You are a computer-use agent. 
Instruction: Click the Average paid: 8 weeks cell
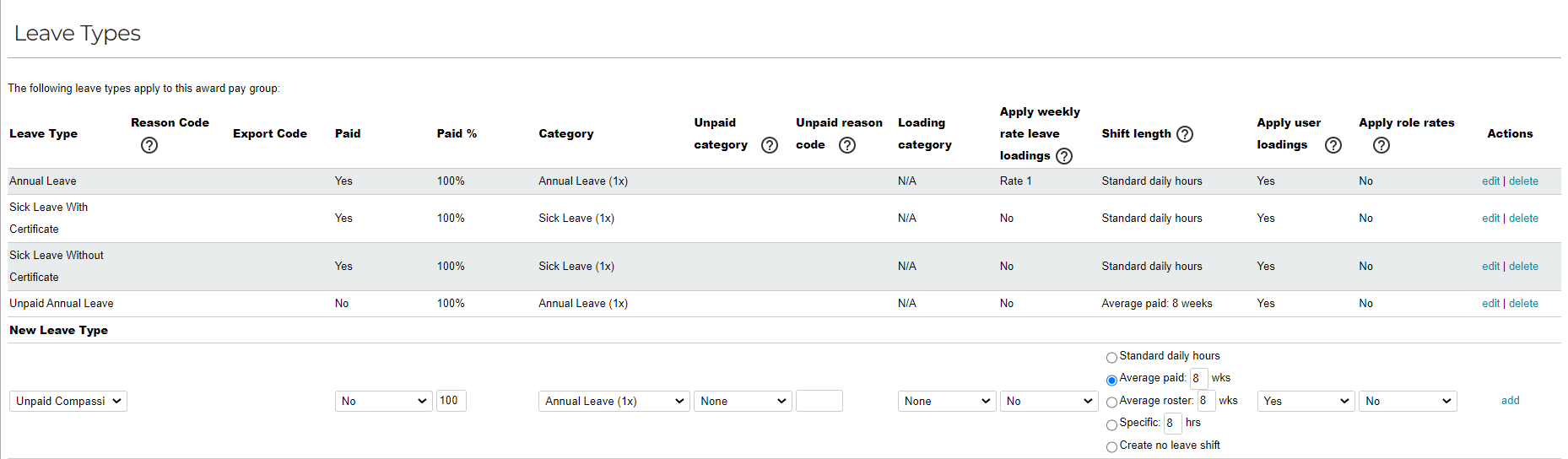tap(1157, 304)
